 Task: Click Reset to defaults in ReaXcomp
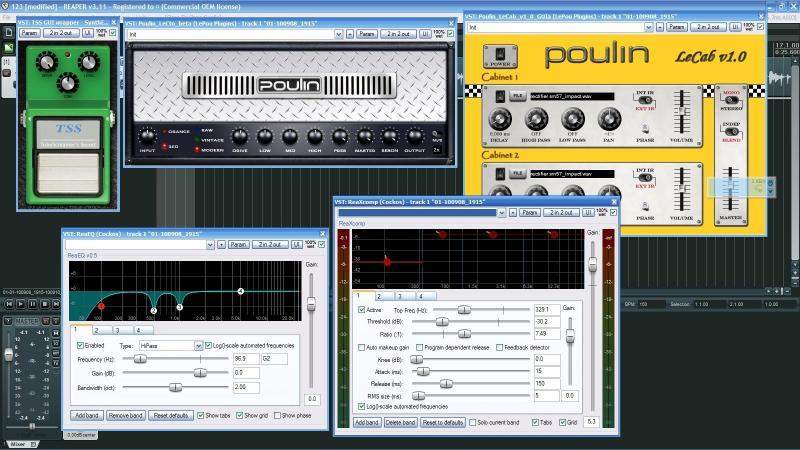[x=442, y=423]
